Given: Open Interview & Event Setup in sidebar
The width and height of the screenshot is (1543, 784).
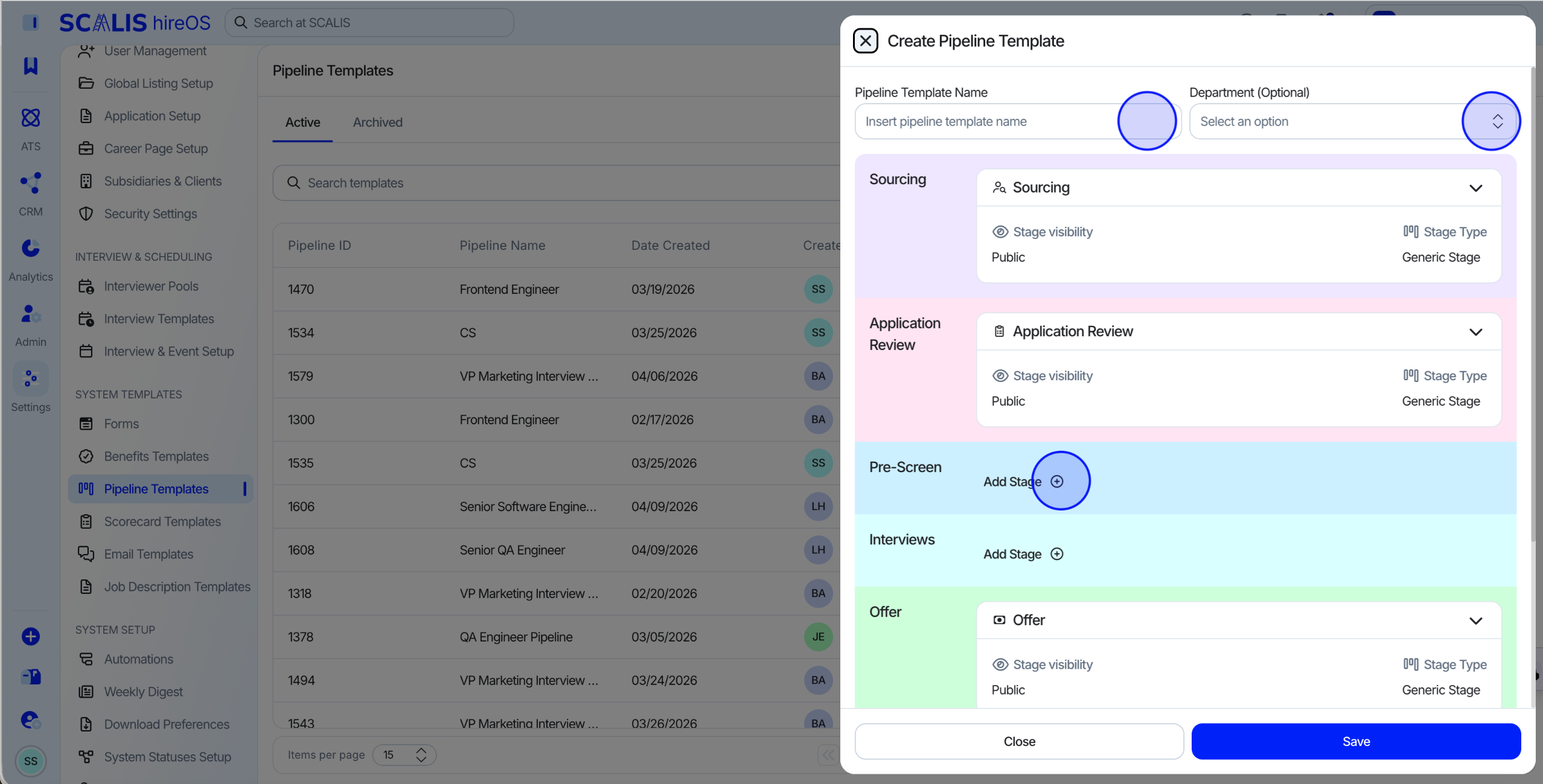Looking at the screenshot, I should pyautogui.click(x=160, y=351).
